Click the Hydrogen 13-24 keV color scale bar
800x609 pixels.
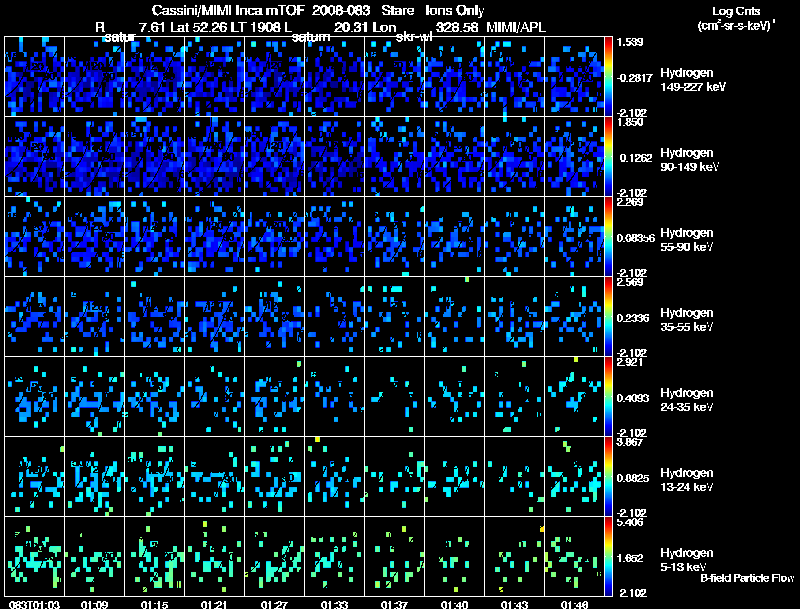tap(608, 476)
